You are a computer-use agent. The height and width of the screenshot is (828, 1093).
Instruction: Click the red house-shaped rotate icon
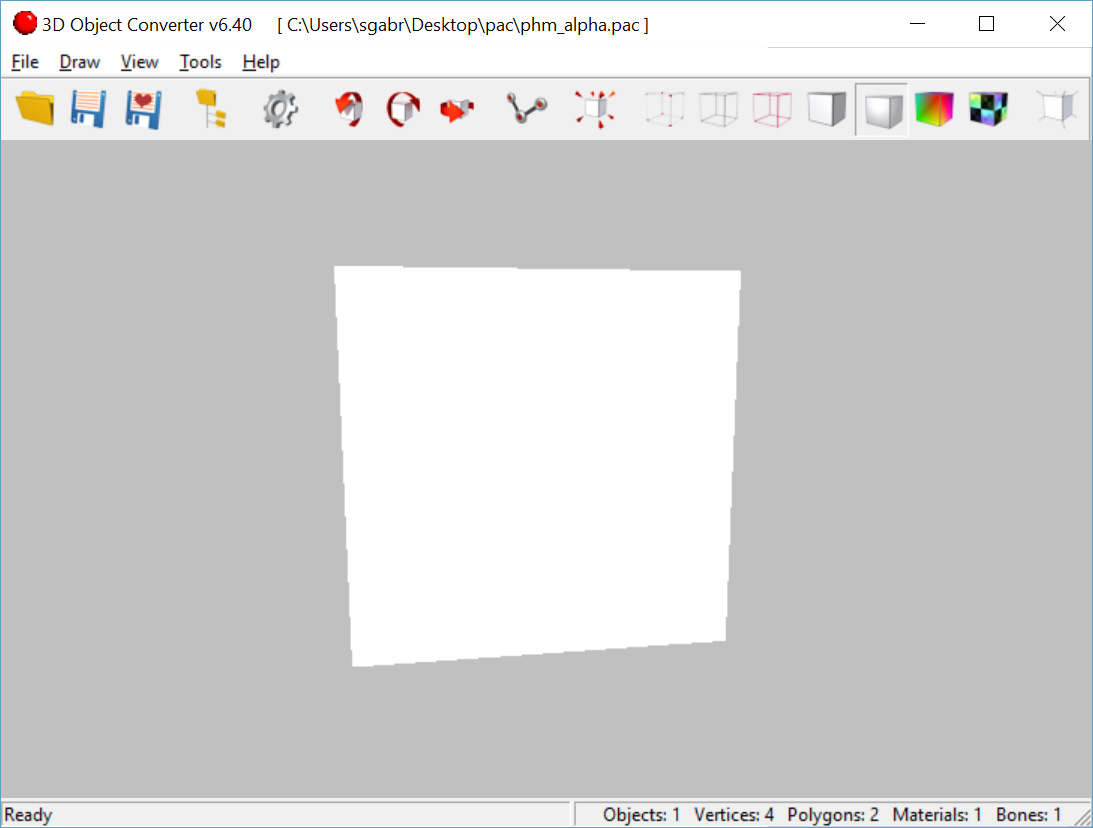(349, 108)
